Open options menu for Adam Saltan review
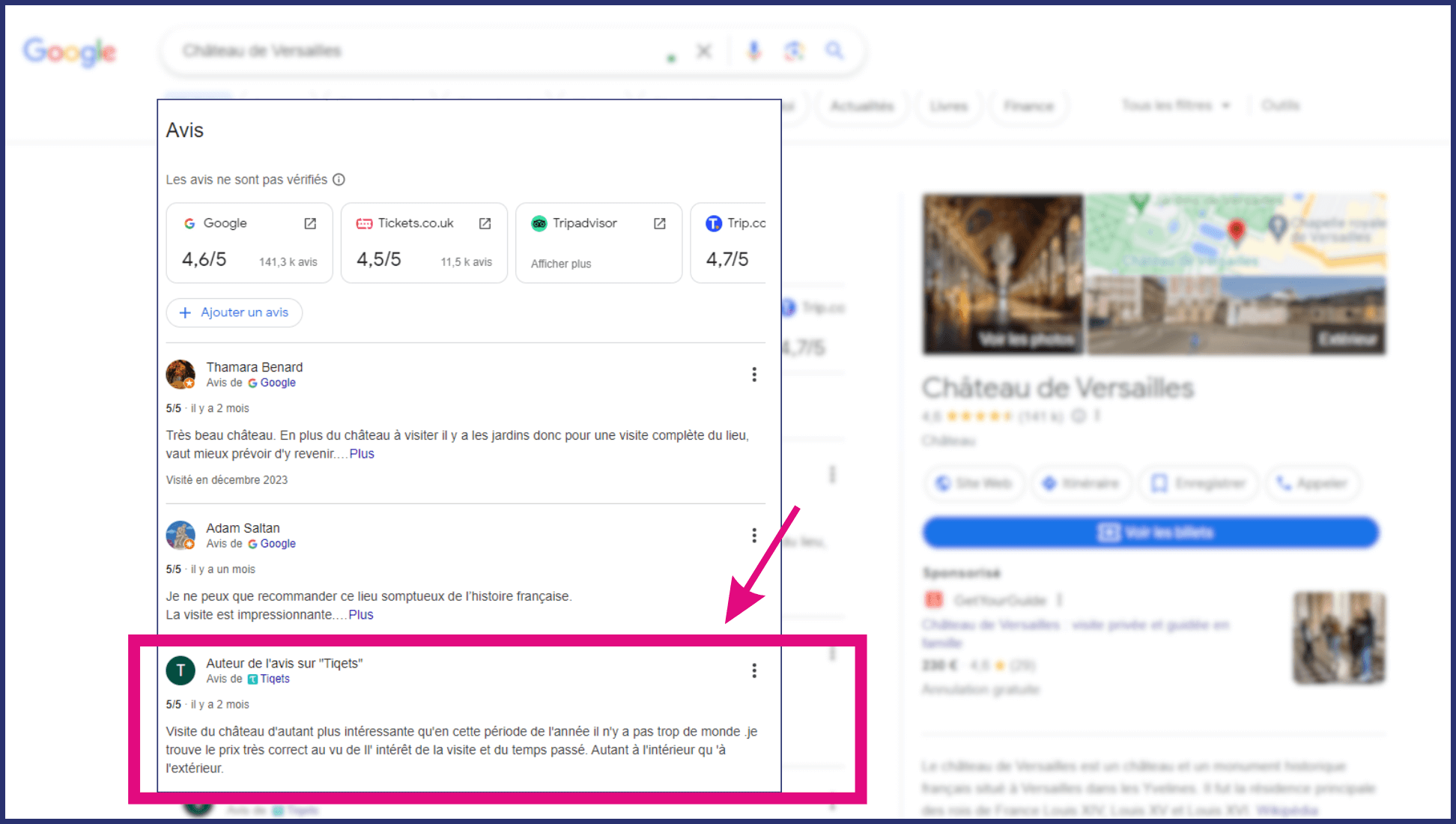Viewport: 1456px width, 824px height. tap(754, 536)
